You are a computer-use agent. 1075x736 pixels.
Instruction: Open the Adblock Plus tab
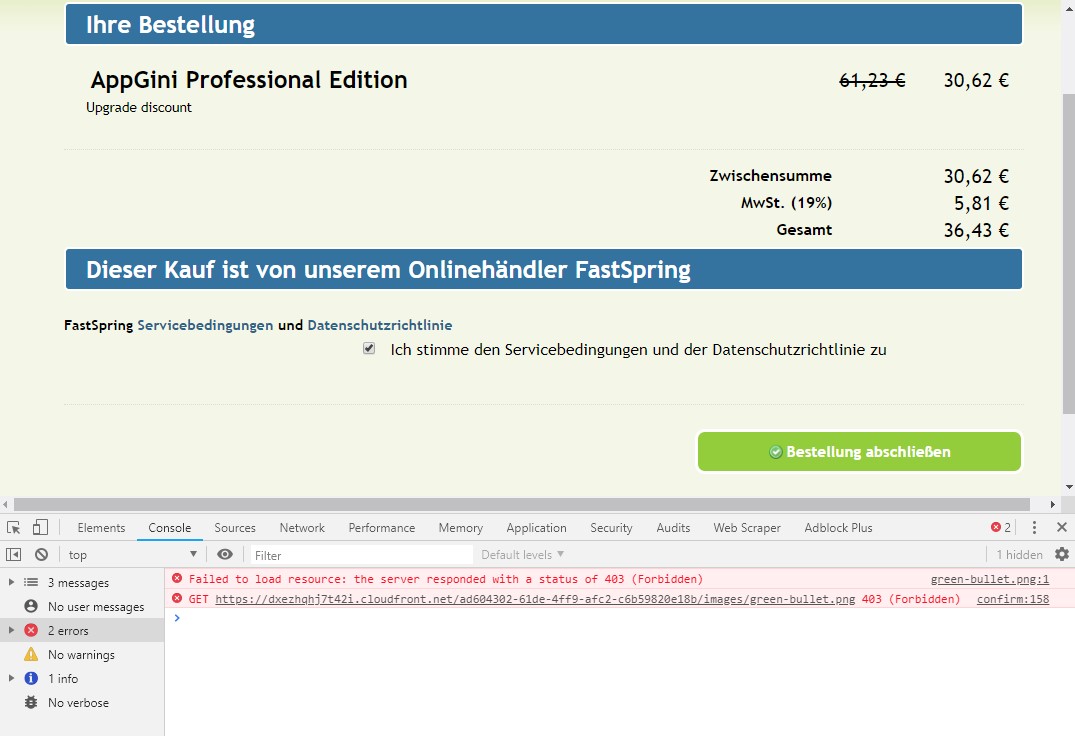click(838, 528)
